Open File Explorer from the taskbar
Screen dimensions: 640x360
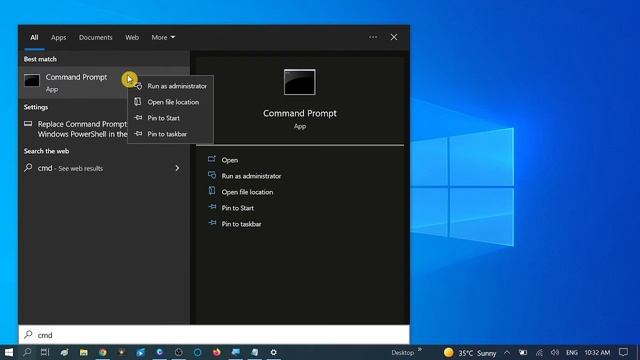click(84, 352)
